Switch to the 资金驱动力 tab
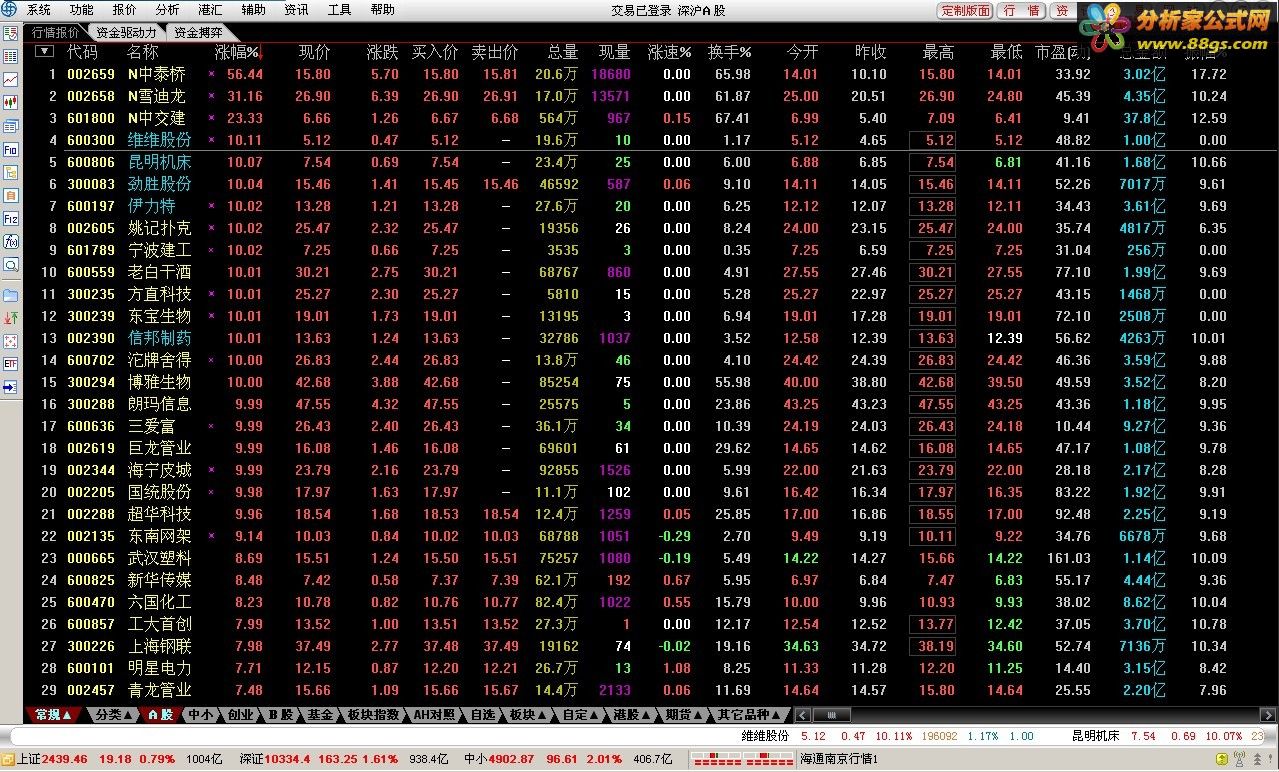 (126, 32)
